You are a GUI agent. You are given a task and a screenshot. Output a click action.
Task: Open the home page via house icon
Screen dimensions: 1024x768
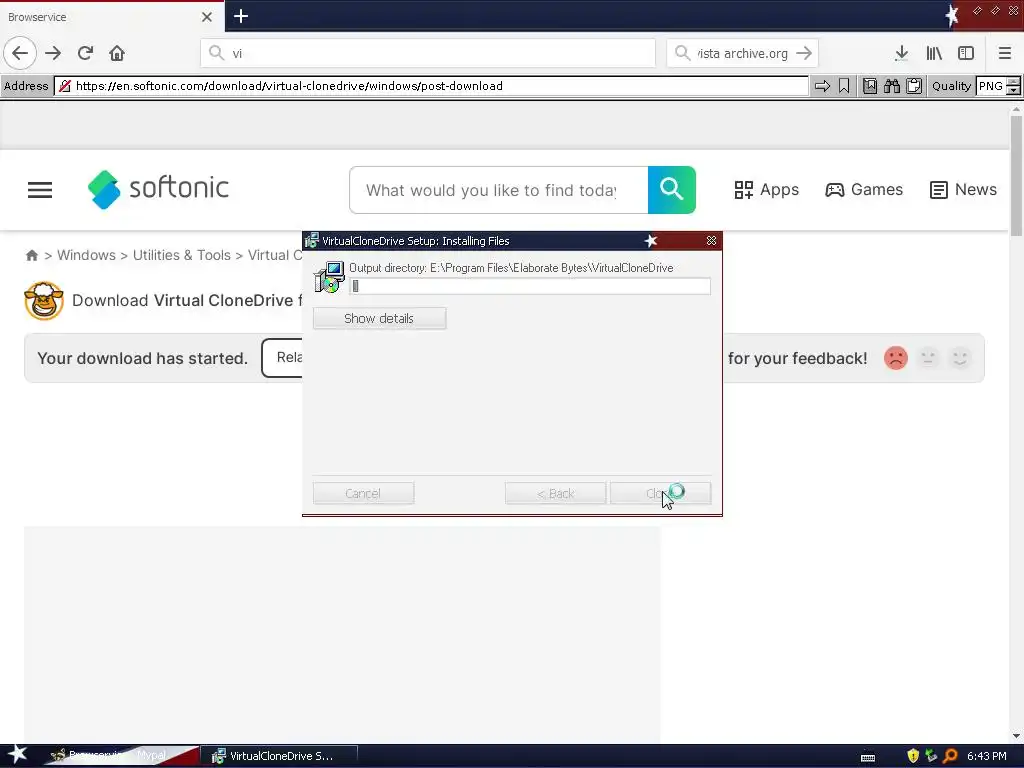[117, 53]
